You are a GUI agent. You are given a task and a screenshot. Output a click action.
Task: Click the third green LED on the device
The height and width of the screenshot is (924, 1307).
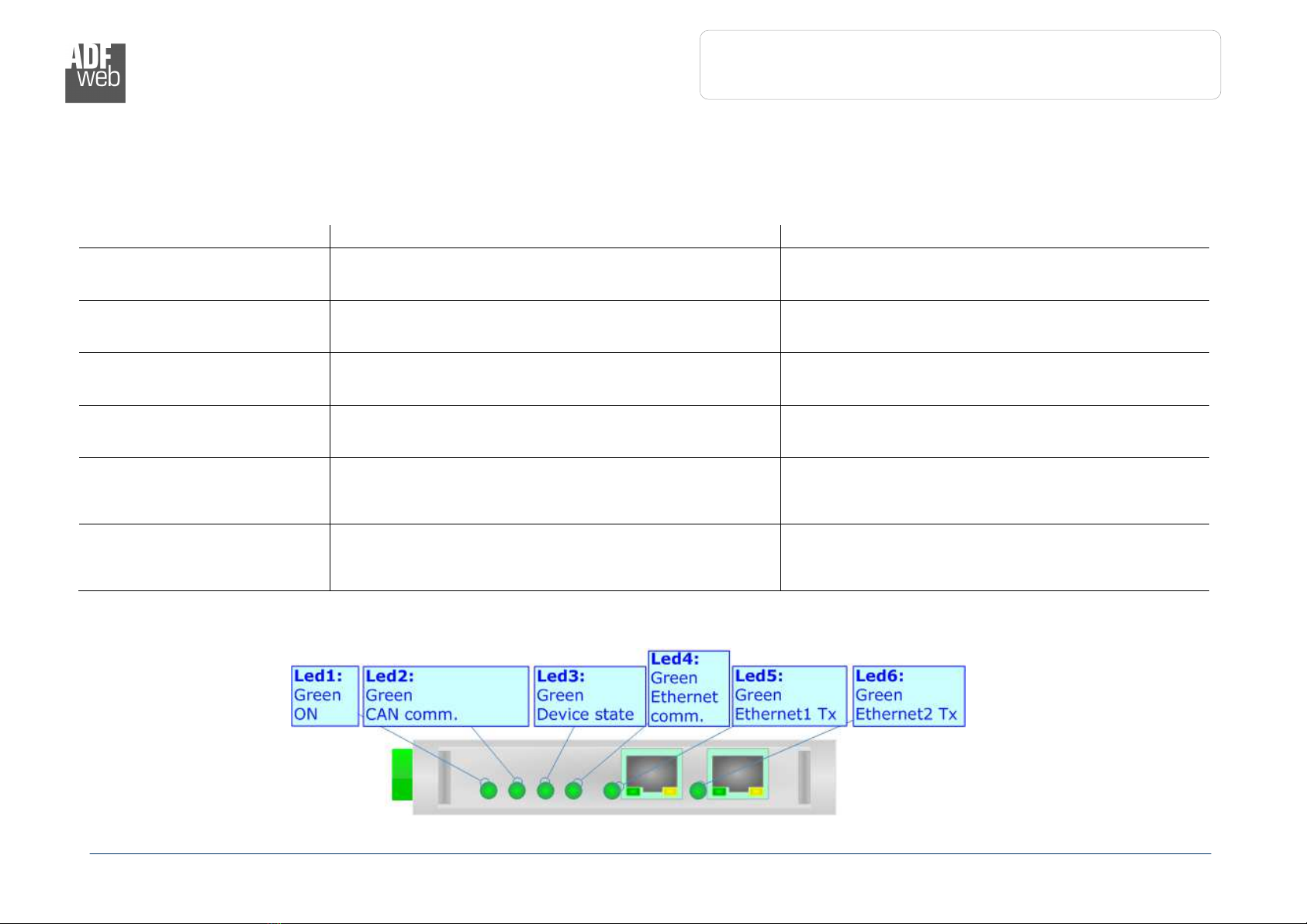tap(545, 790)
